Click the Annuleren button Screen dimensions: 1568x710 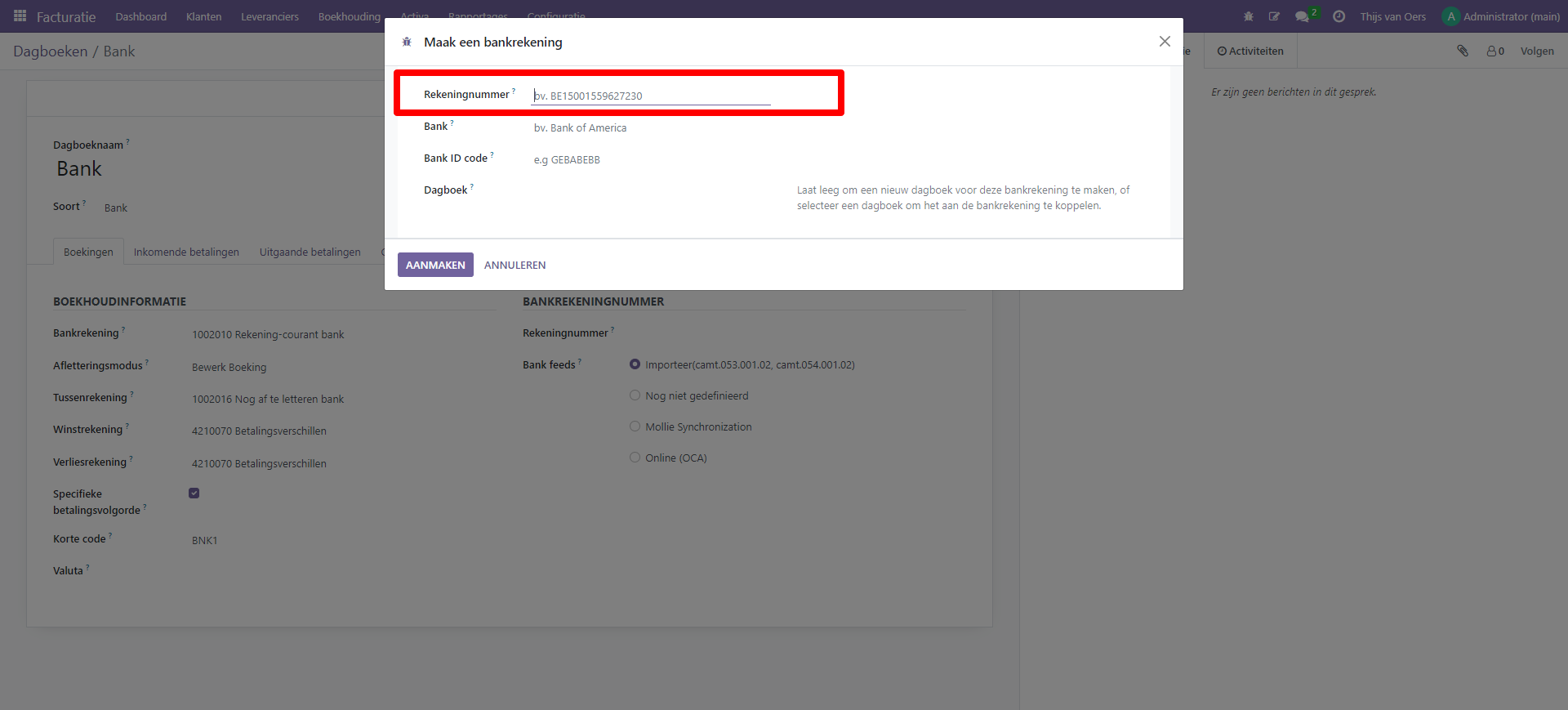(x=514, y=265)
